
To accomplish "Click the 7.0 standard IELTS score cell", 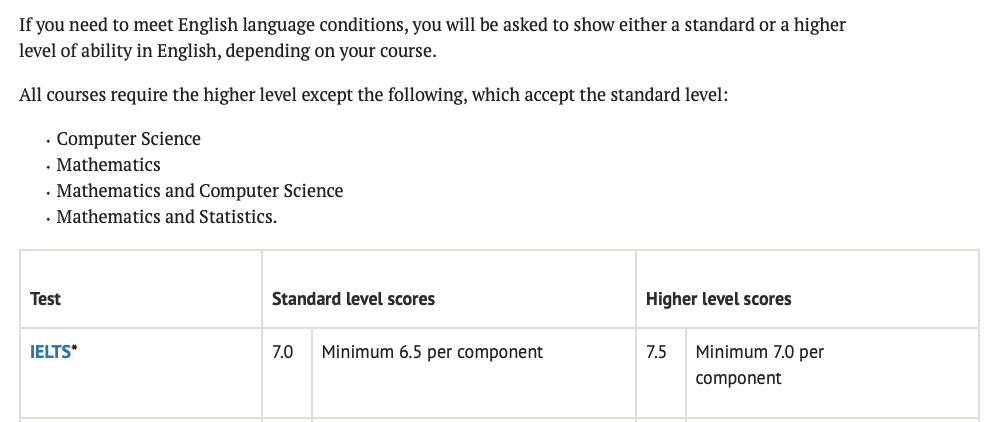I will tap(283, 352).
